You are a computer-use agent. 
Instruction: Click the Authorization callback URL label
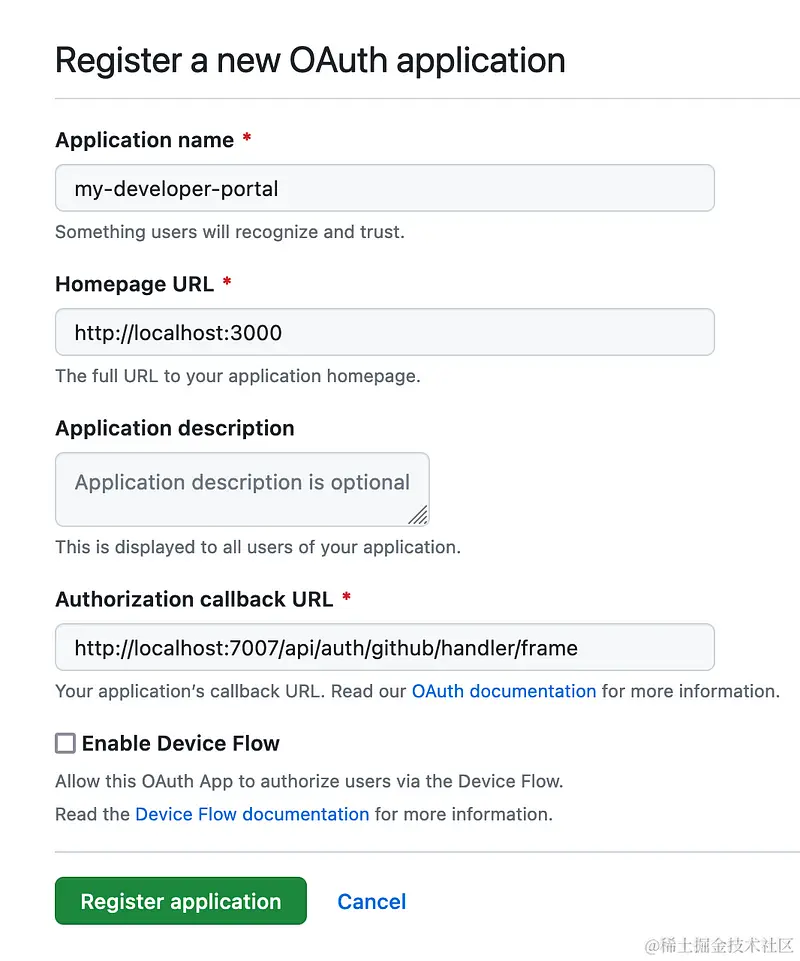click(x=194, y=599)
